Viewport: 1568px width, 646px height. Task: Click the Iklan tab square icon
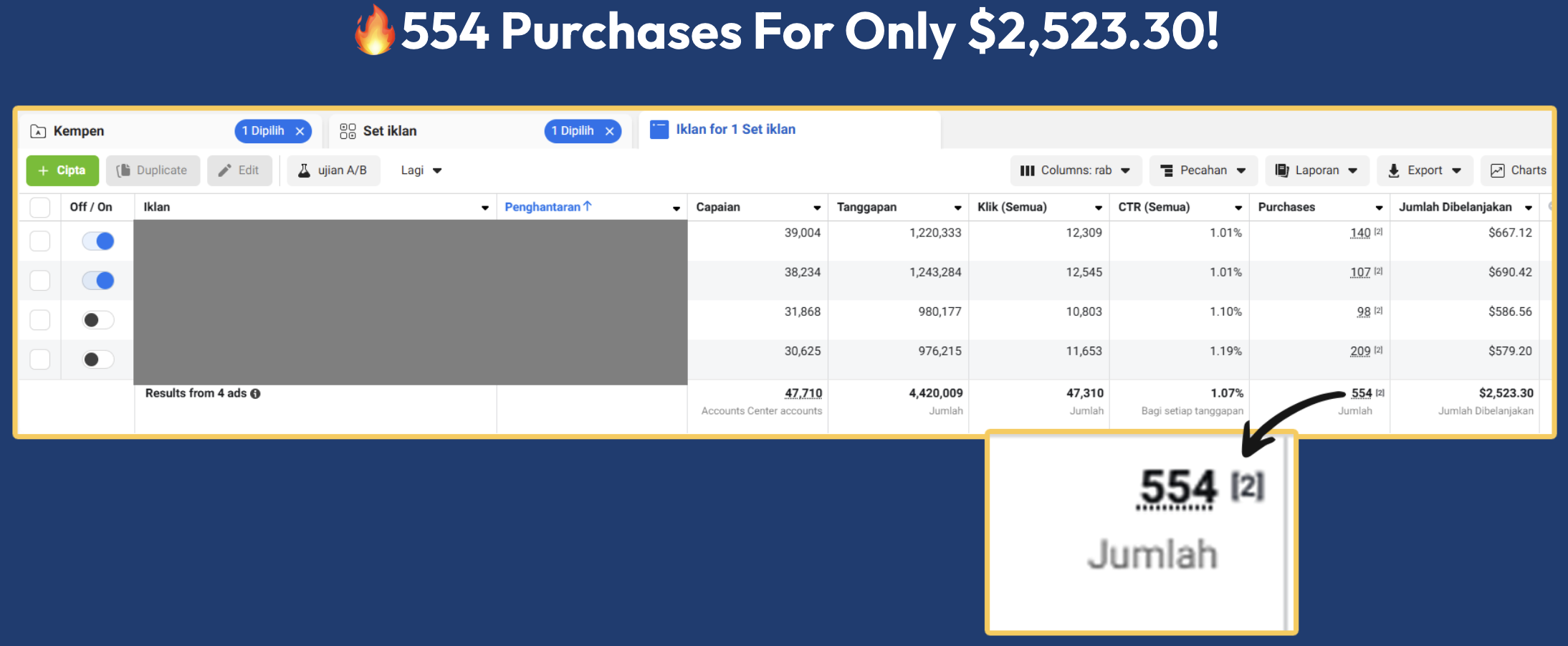(659, 130)
